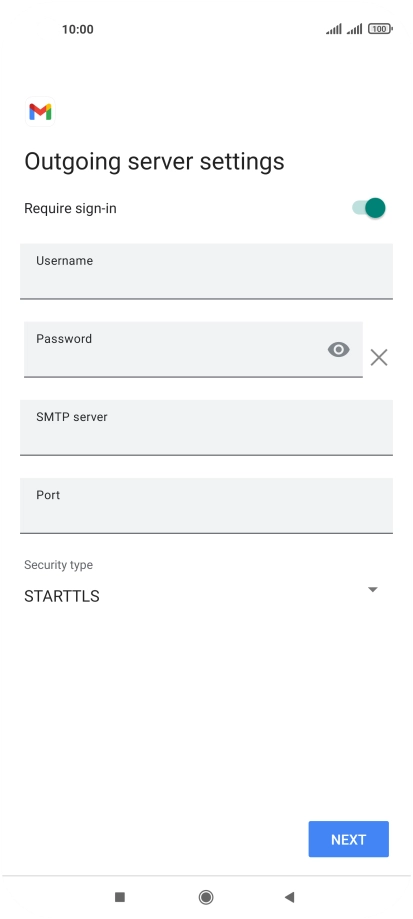Viewport: 413px width, 919px height.
Task: Tap the second signal strength icon
Action: point(354,29)
